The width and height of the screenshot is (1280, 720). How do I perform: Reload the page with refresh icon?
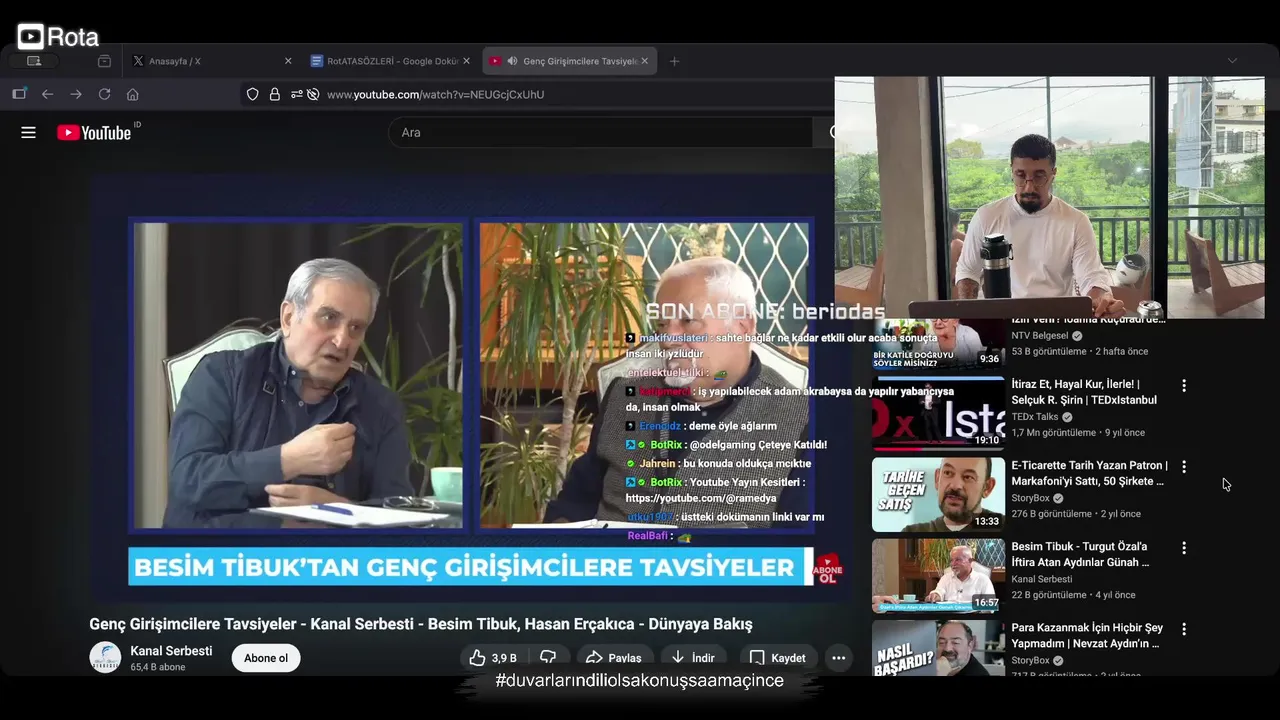click(x=104, y=94)
